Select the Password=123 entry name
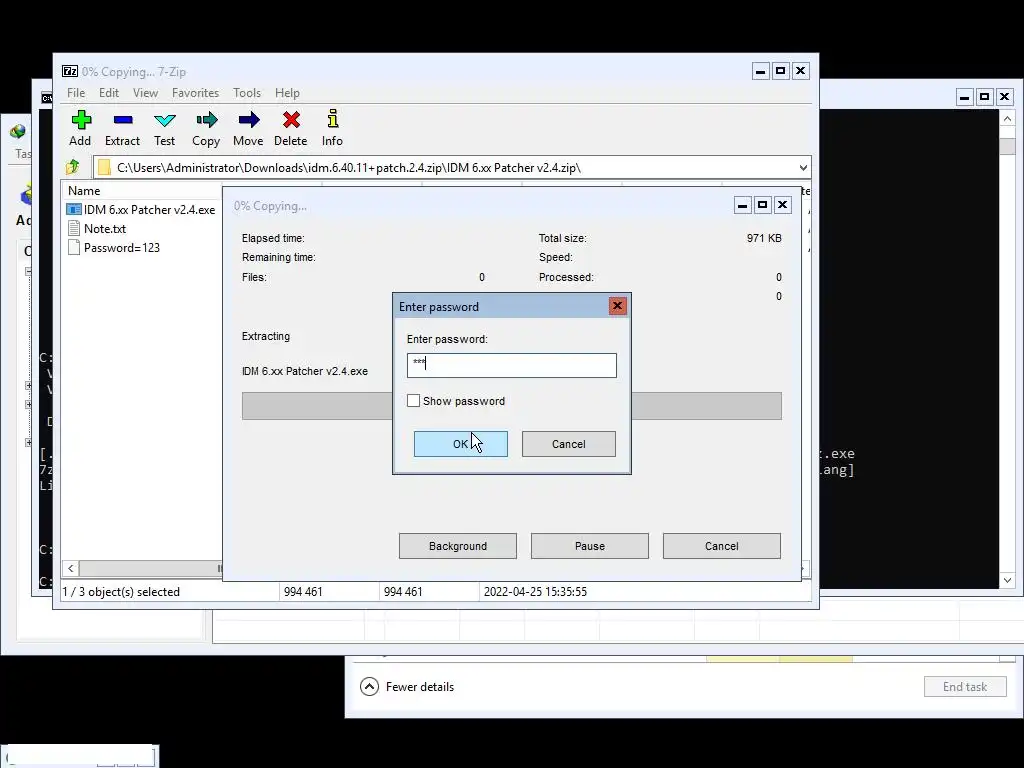Image resolution: width=1024 pixels, height=768 pixels. (122, 248)
